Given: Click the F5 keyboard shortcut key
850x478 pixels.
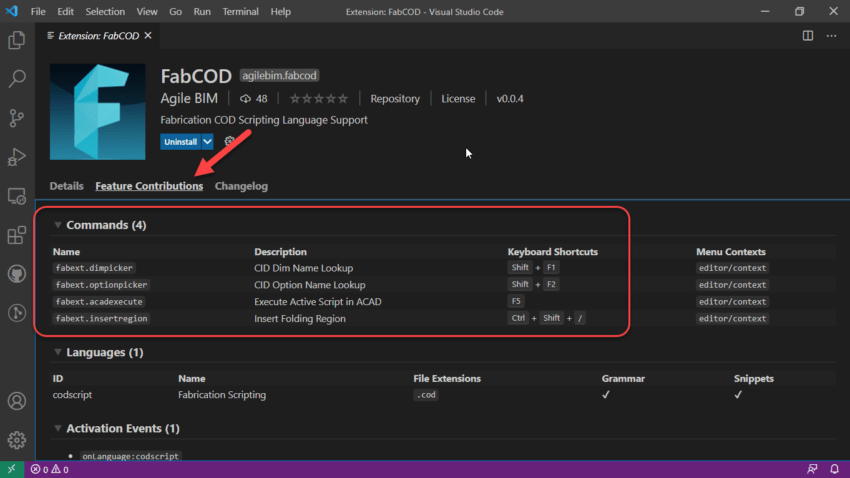Looking at the screenshot, I should coord(516,301).
